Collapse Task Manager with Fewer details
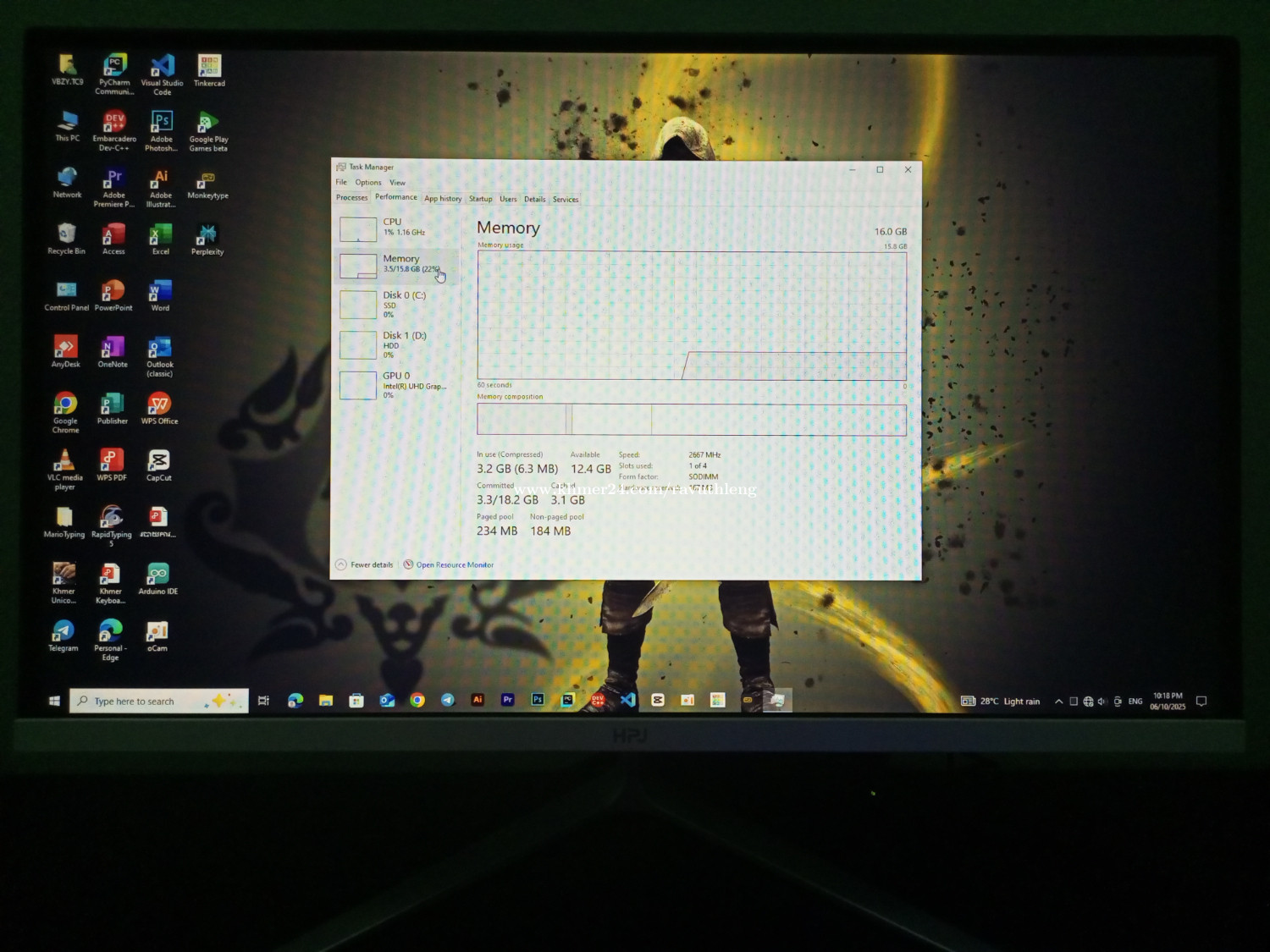 (365, 564)
